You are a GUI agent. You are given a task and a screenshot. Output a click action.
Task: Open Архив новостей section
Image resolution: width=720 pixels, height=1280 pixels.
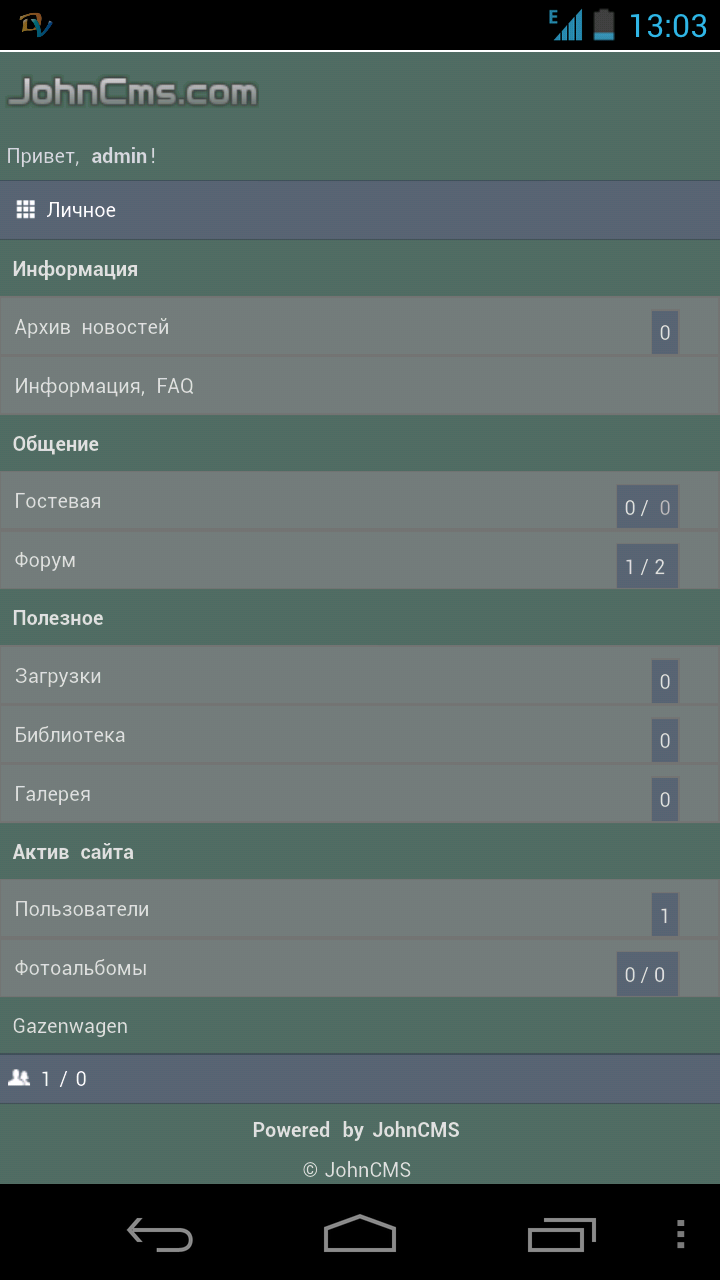[x=92, y=327]
